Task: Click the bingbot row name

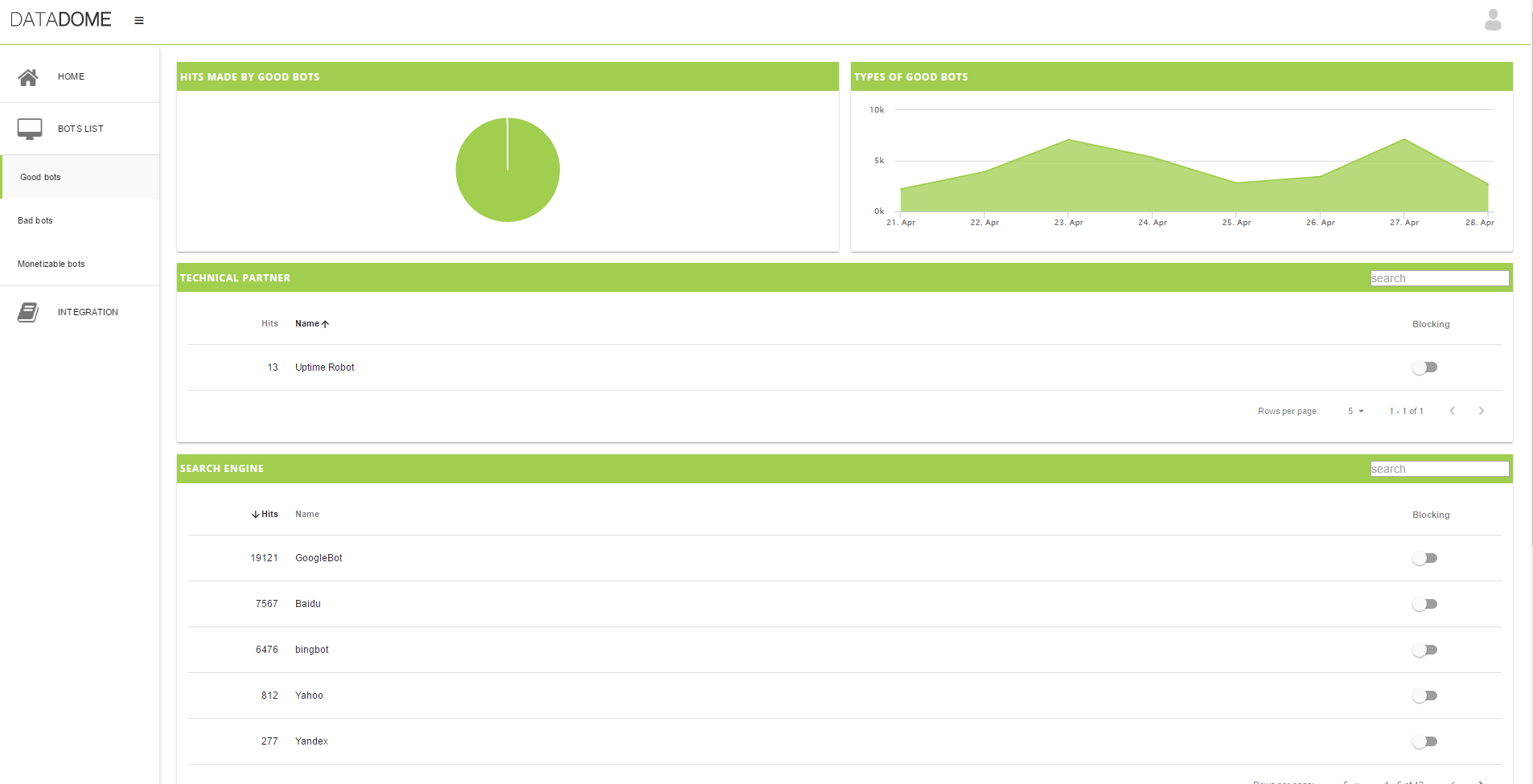Action: [x=312, y=650]
